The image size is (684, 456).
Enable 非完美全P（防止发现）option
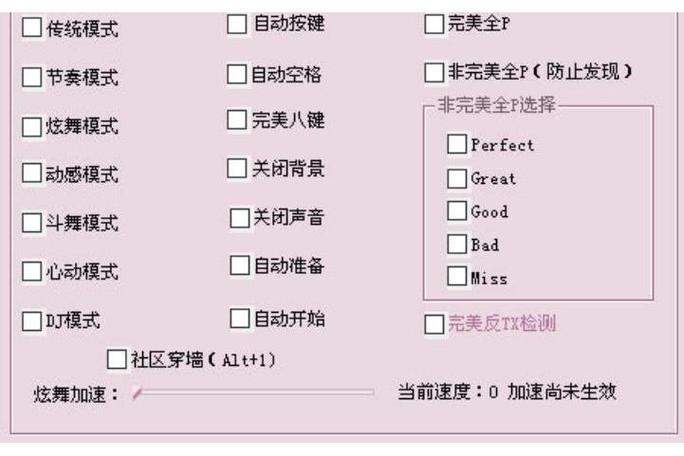(435, 72)
